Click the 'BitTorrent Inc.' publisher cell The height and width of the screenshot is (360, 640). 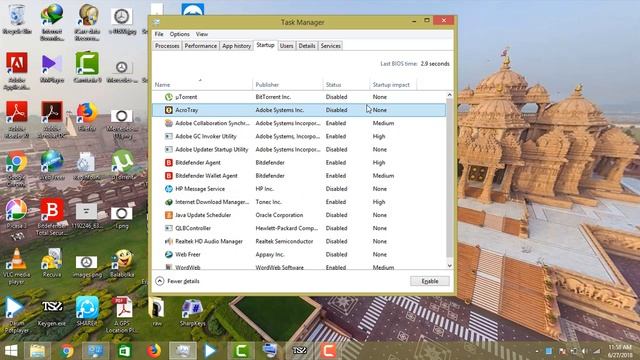273,97
